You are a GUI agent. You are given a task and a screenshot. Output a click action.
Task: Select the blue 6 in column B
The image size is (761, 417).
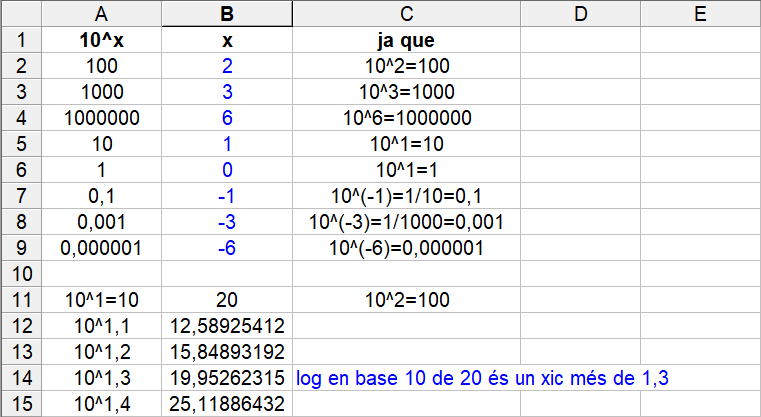pyautogui.click(x=226, y=118)
